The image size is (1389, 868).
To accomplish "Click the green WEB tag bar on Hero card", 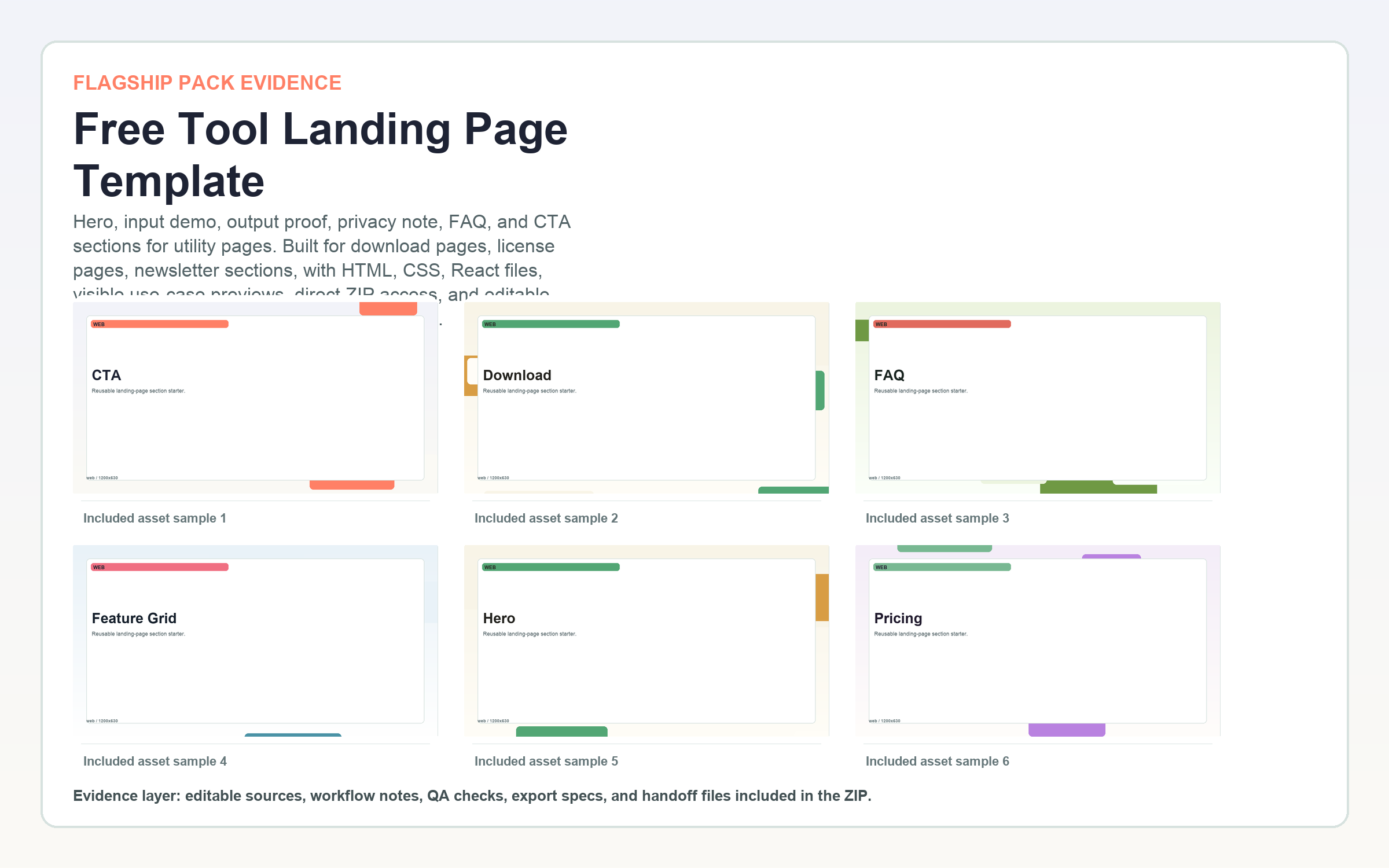I will (x=551, y=567).
